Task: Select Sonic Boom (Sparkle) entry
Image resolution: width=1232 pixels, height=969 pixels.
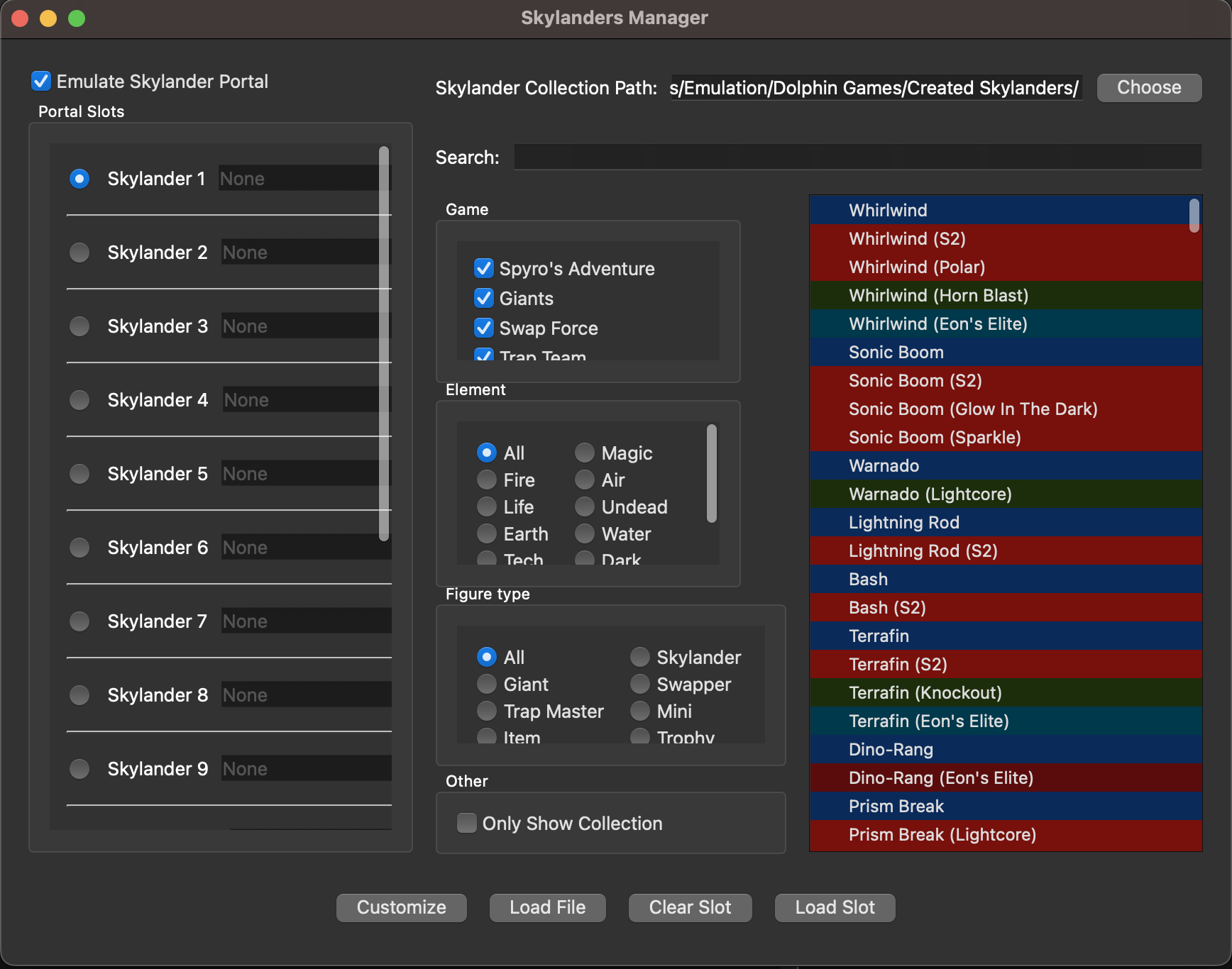Action: click(x=1006, y=437)
